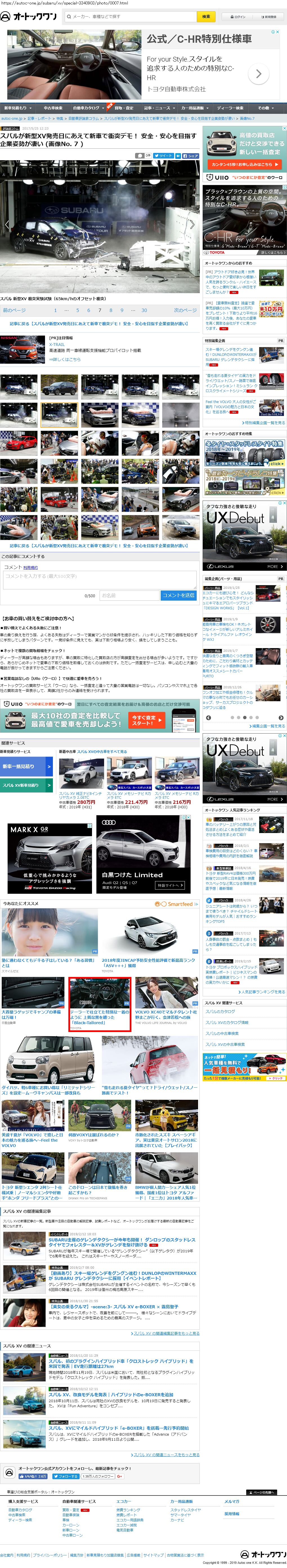This screenshot has height=1568, width=287.
Task: Open the 記事・ニュース navigation menu
Action: 158,108
